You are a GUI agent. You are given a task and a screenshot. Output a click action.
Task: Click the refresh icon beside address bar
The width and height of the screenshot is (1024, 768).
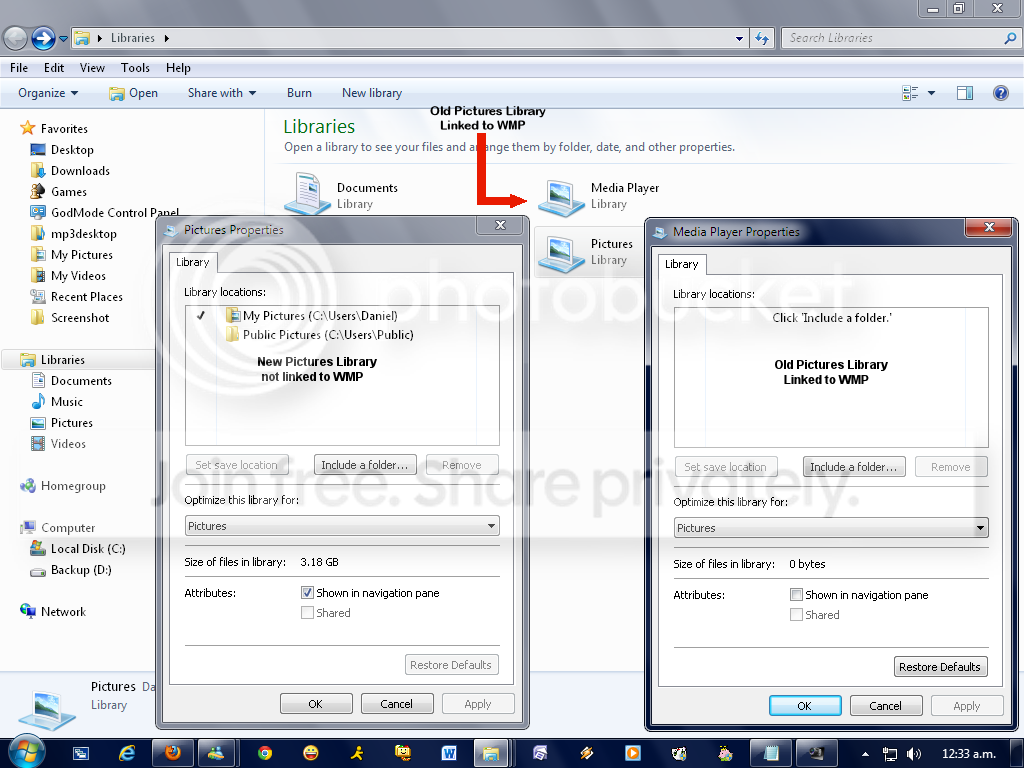[761, 39]
